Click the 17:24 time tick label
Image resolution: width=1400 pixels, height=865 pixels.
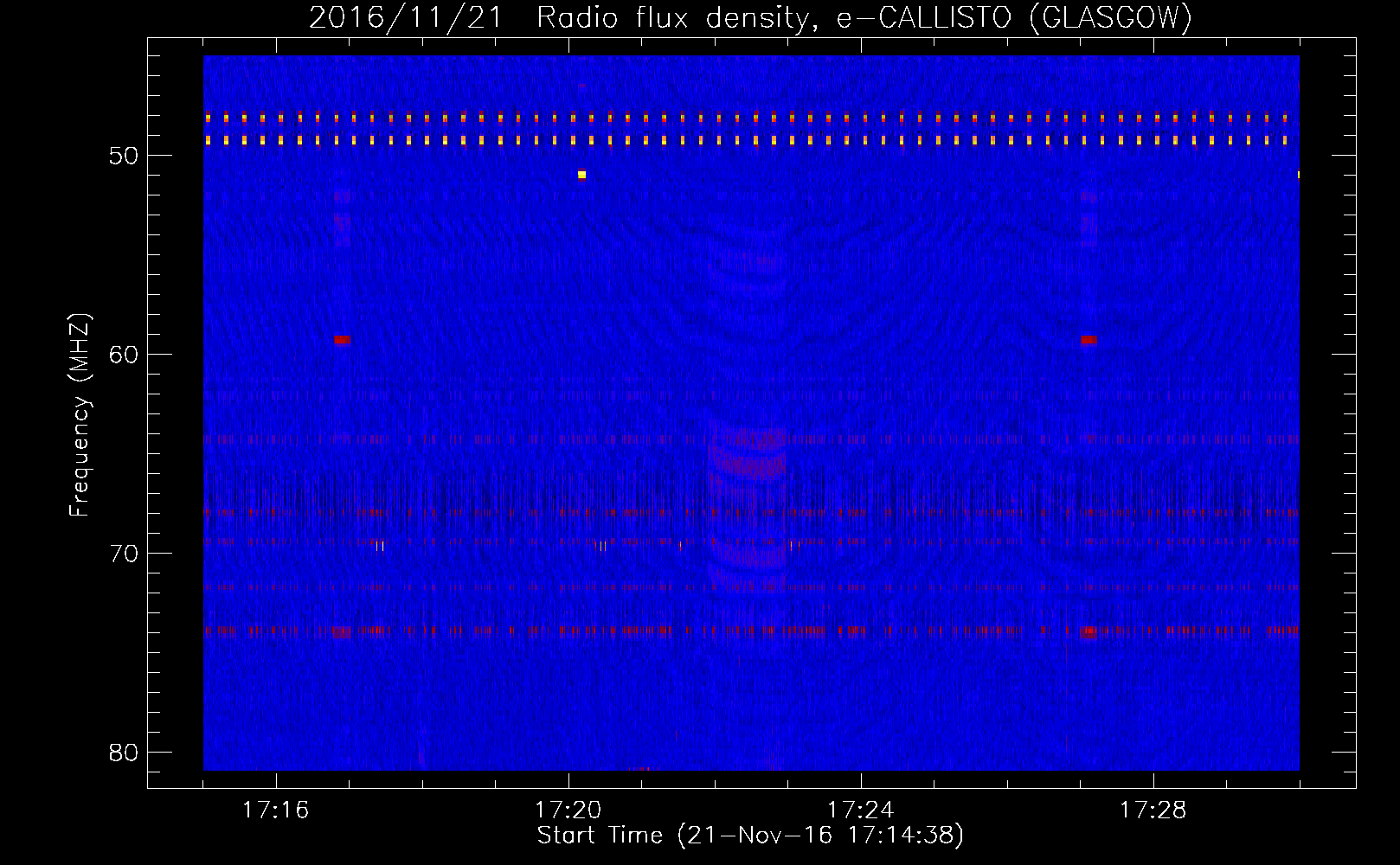tap(860, 811)
